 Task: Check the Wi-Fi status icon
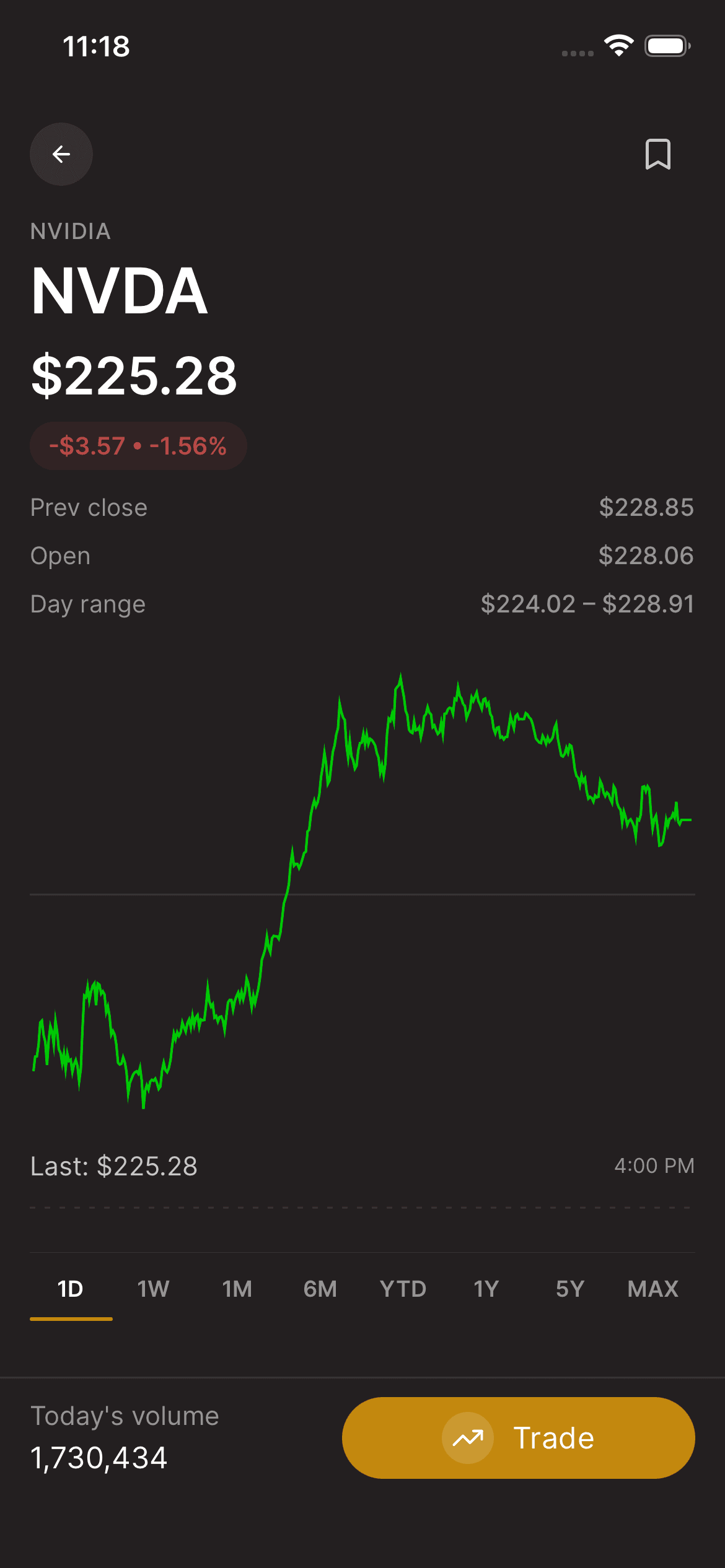(x=619, y=46)
